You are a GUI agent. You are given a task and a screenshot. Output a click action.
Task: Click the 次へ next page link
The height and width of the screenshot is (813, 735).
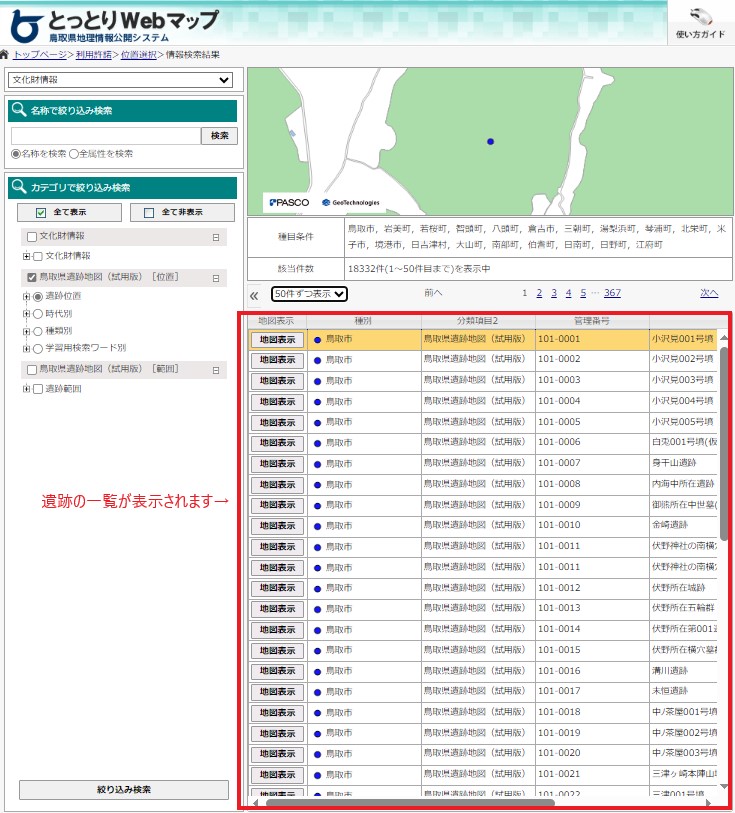tap(709, 293)
